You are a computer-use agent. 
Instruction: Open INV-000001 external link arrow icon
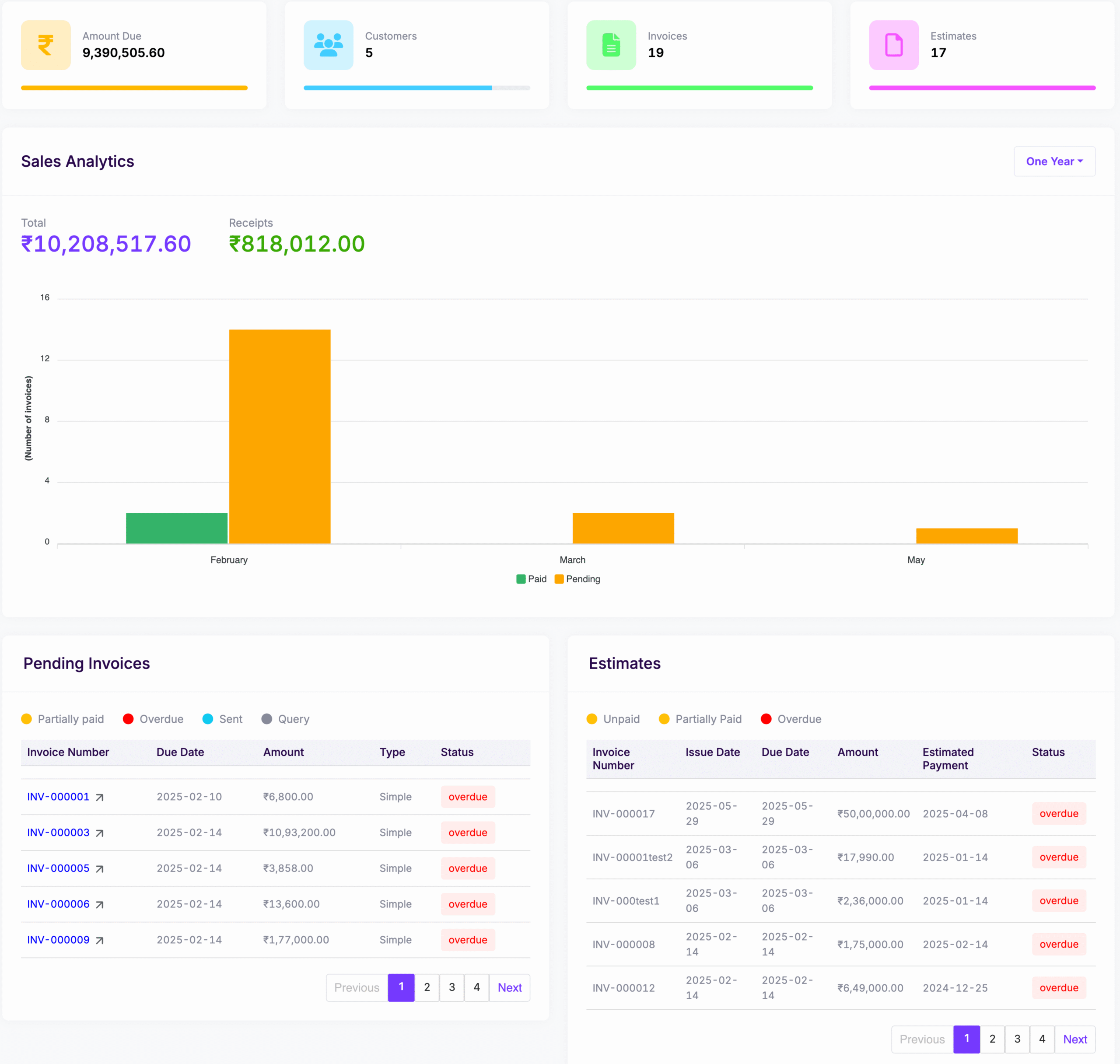click(100, 798)
